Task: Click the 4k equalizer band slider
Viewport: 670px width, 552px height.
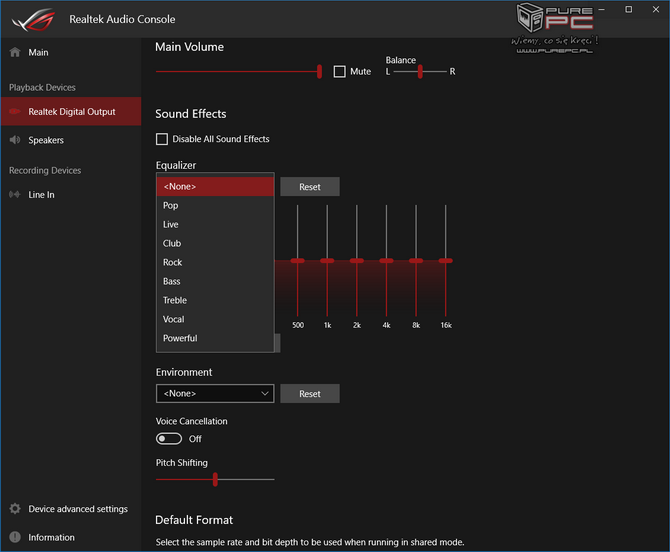Action: tap(386, 261)
